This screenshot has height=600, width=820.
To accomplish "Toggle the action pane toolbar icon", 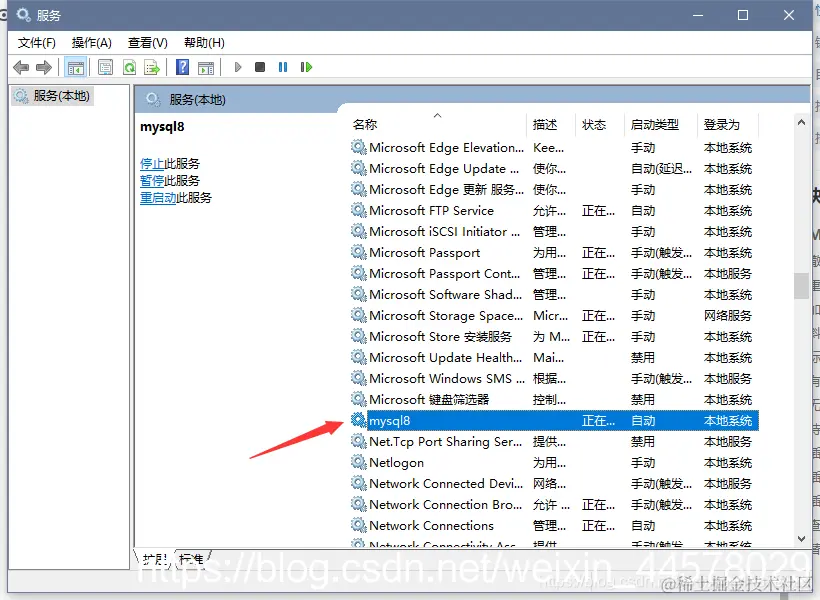I will 206,67.
